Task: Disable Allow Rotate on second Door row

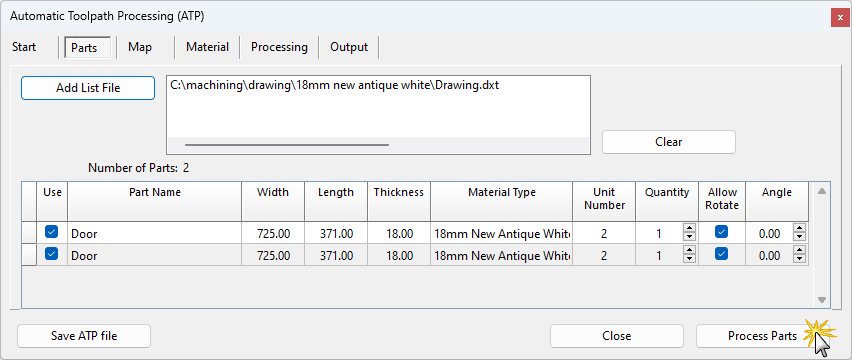Action: pyautogui.click(x=722, y=254)
